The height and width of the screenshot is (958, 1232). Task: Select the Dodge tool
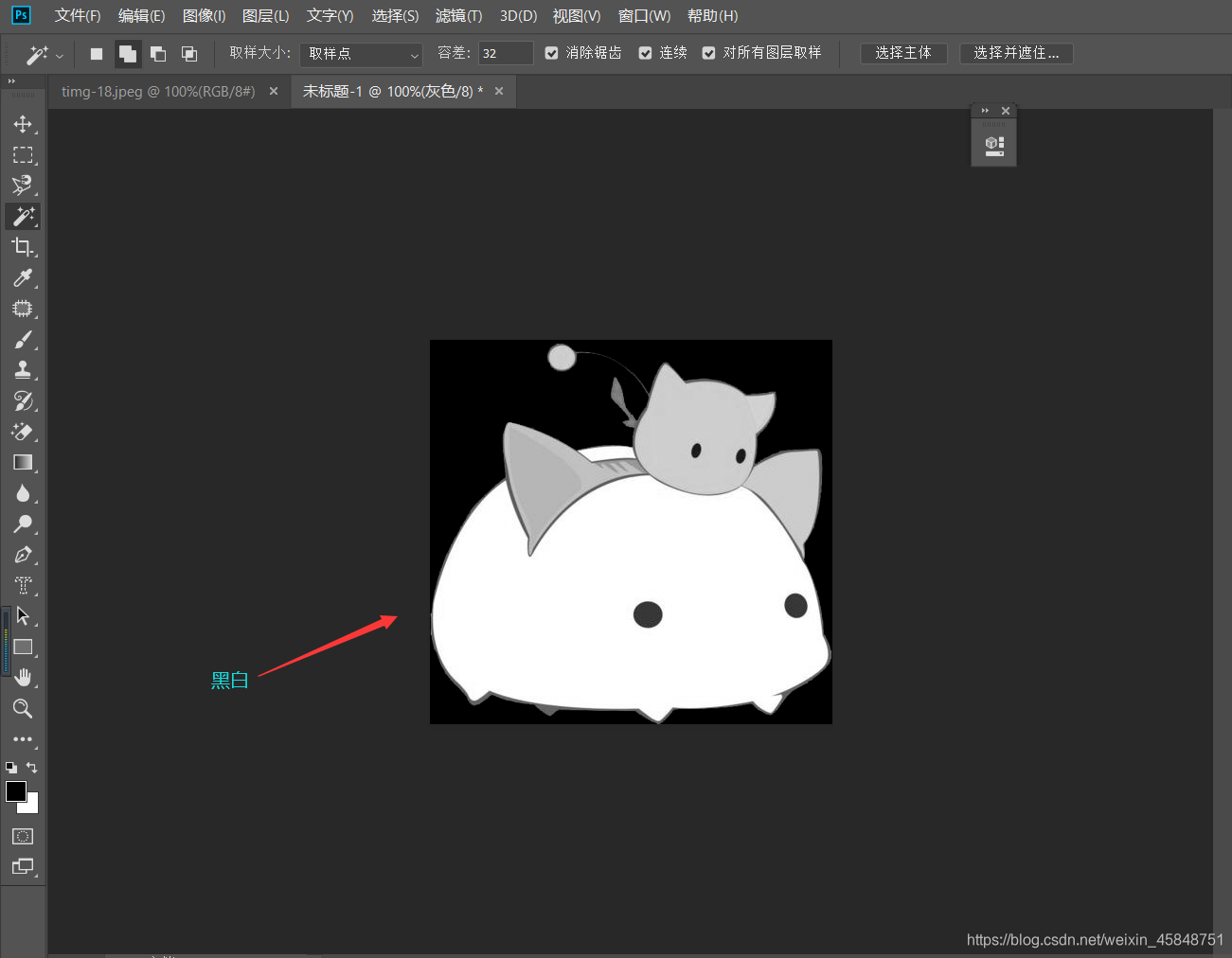point(23,523)
